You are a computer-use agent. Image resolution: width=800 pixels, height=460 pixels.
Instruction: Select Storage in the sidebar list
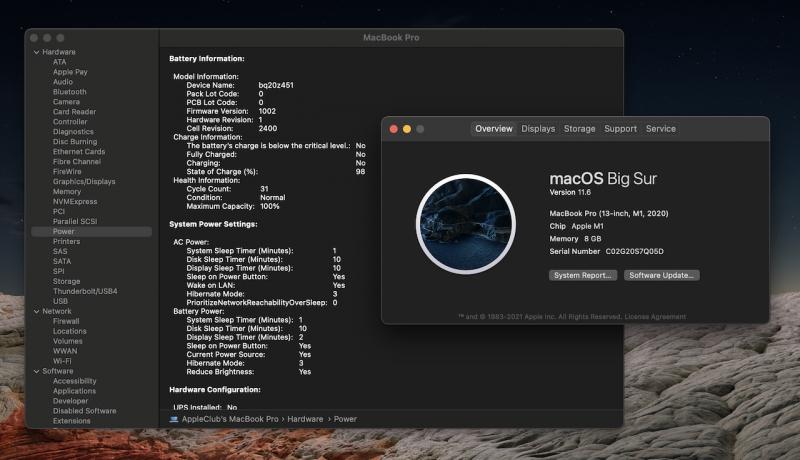66,281
